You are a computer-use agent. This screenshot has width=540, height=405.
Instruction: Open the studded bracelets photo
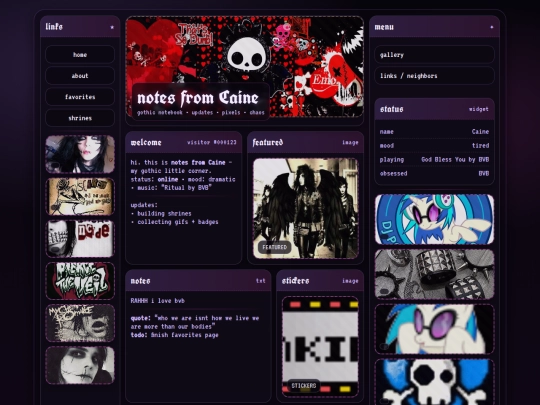coord(434,274)
